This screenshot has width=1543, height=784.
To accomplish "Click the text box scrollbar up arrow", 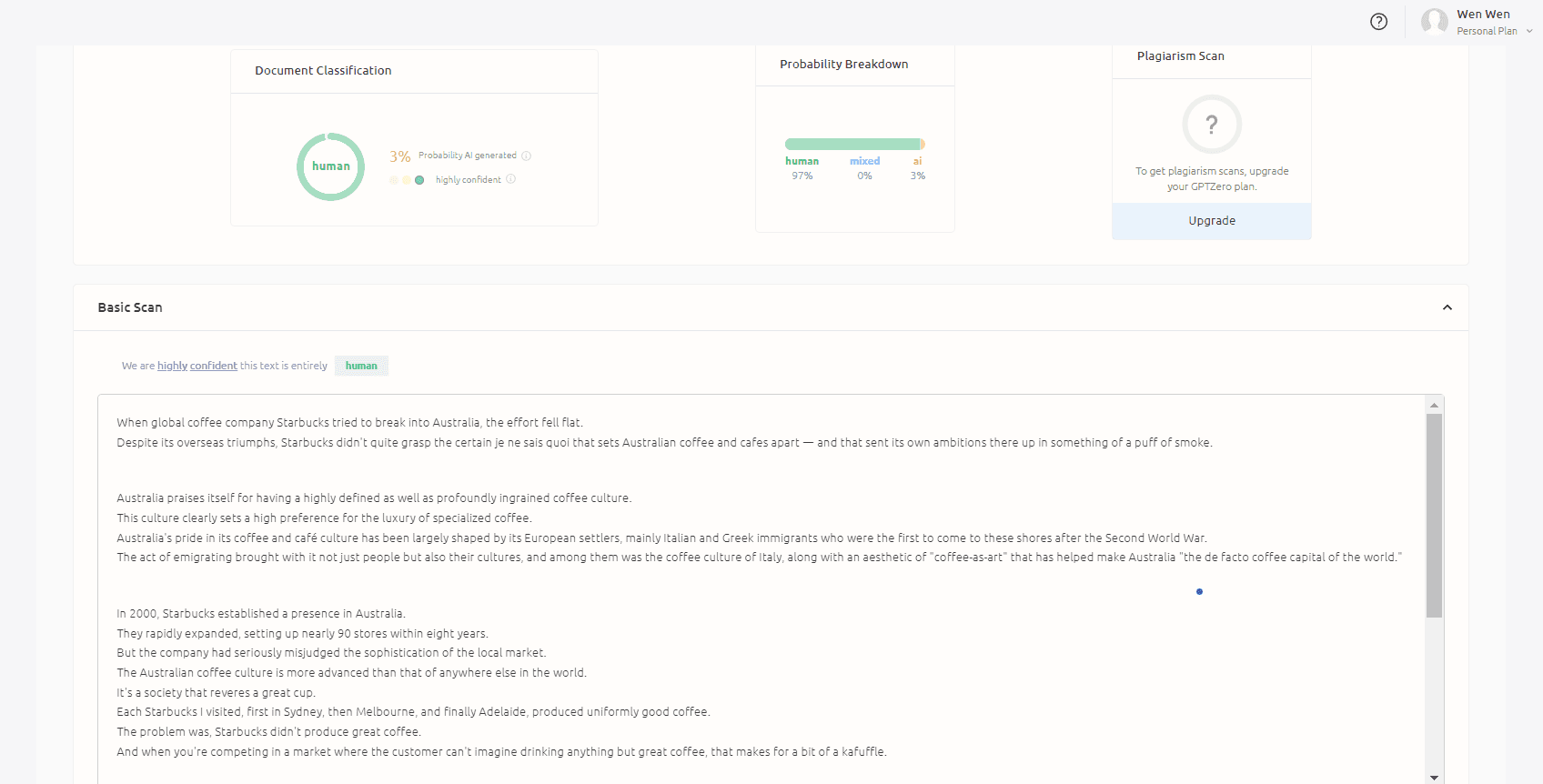I will [x=1434, y=405].
